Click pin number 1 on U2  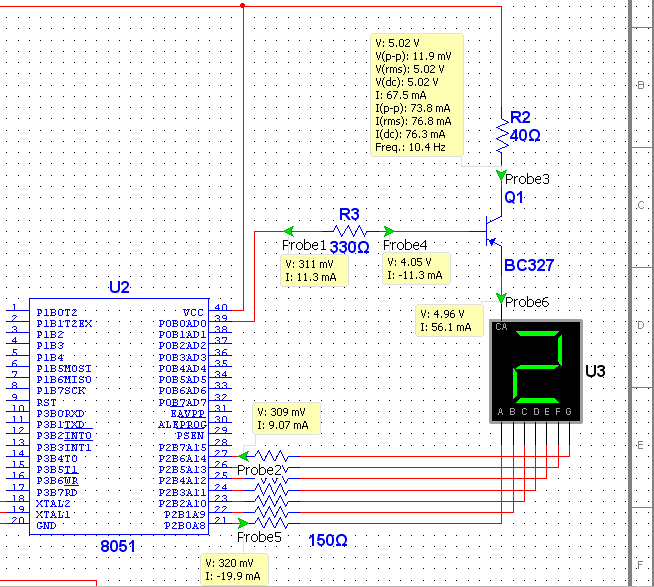(14, 307)
